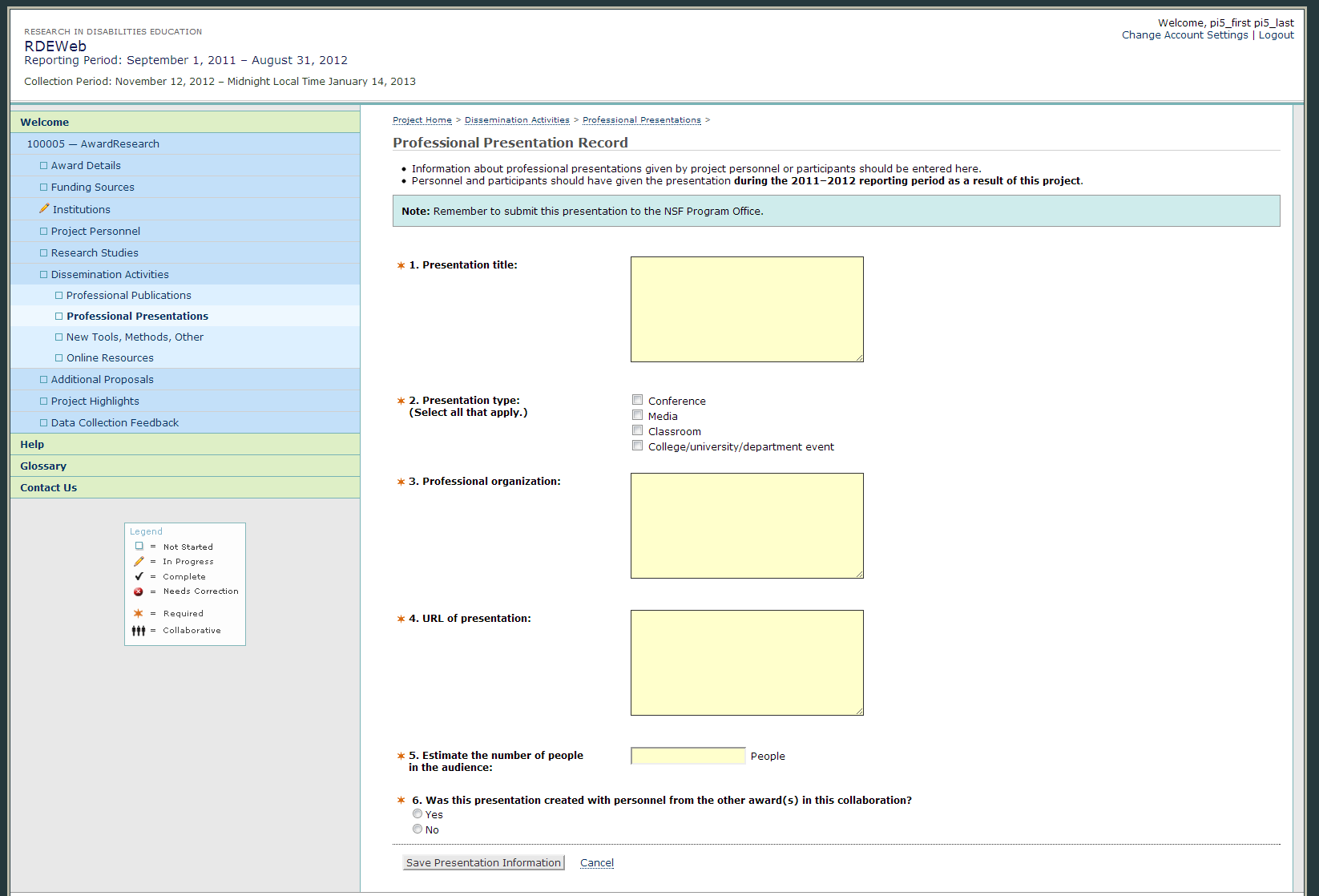Click the status icon beside Project Highlights
This screenshot has height=896, width=1319.
43,402
